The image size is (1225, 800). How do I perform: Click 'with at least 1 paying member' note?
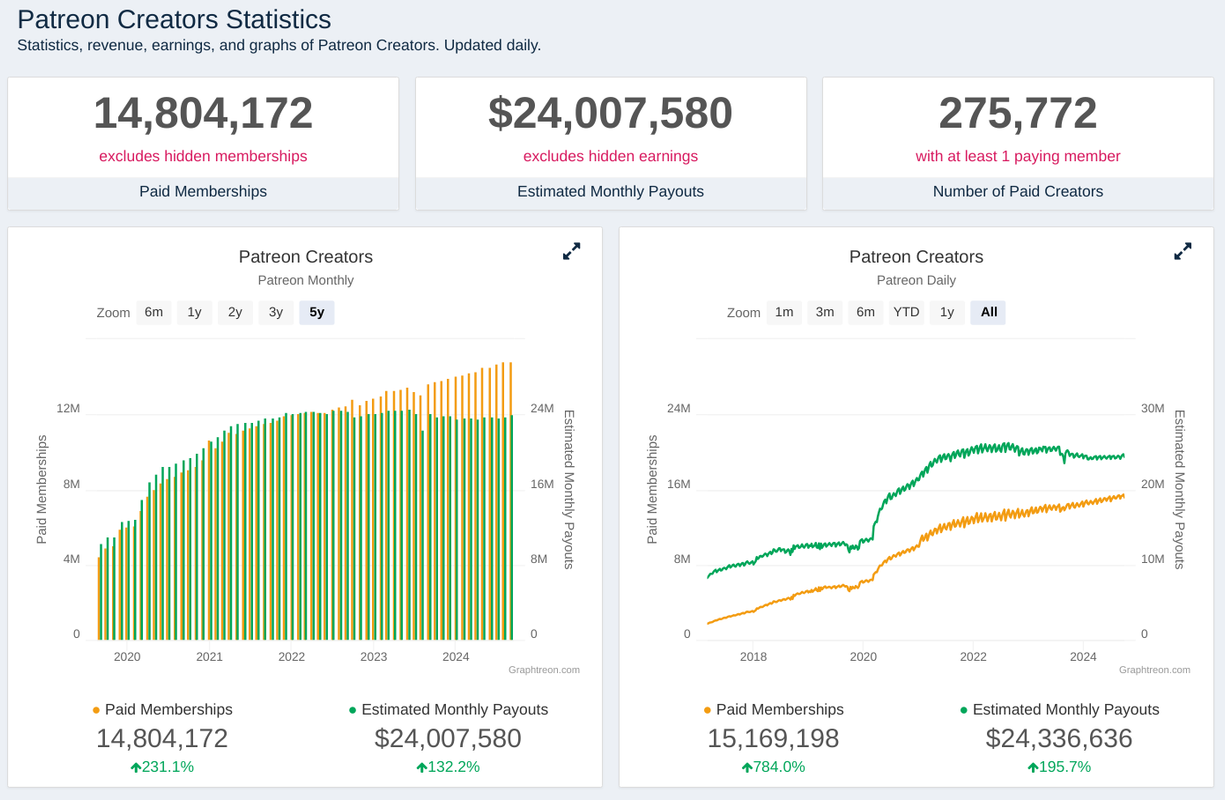pyautogui.click(x=1018, y=156)
